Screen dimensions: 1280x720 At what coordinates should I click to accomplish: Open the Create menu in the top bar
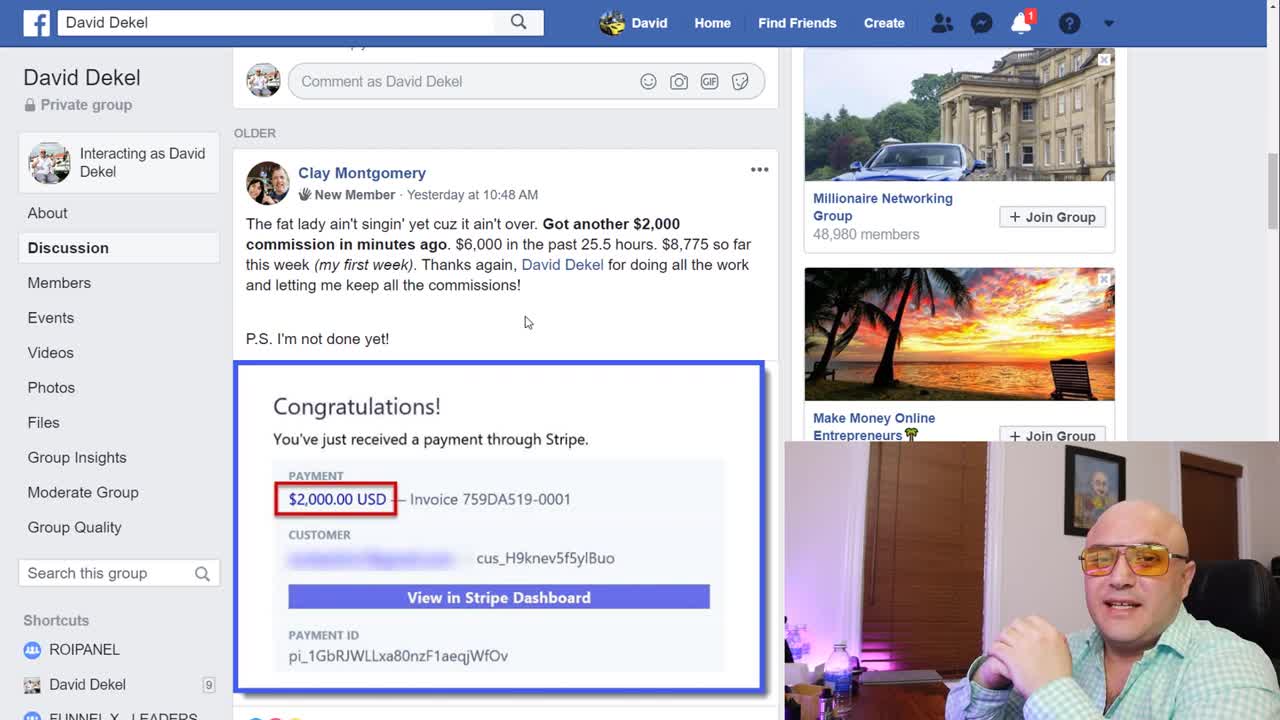click(x=884, y=23)
